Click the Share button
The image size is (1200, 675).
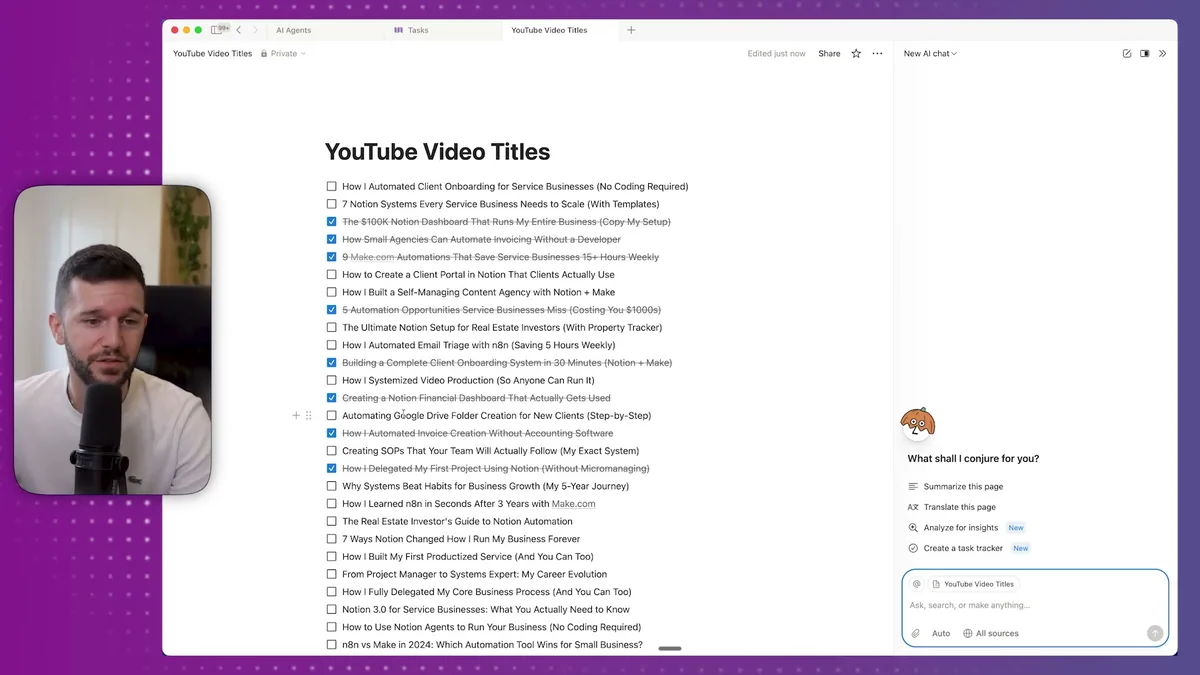coord(829,53)
